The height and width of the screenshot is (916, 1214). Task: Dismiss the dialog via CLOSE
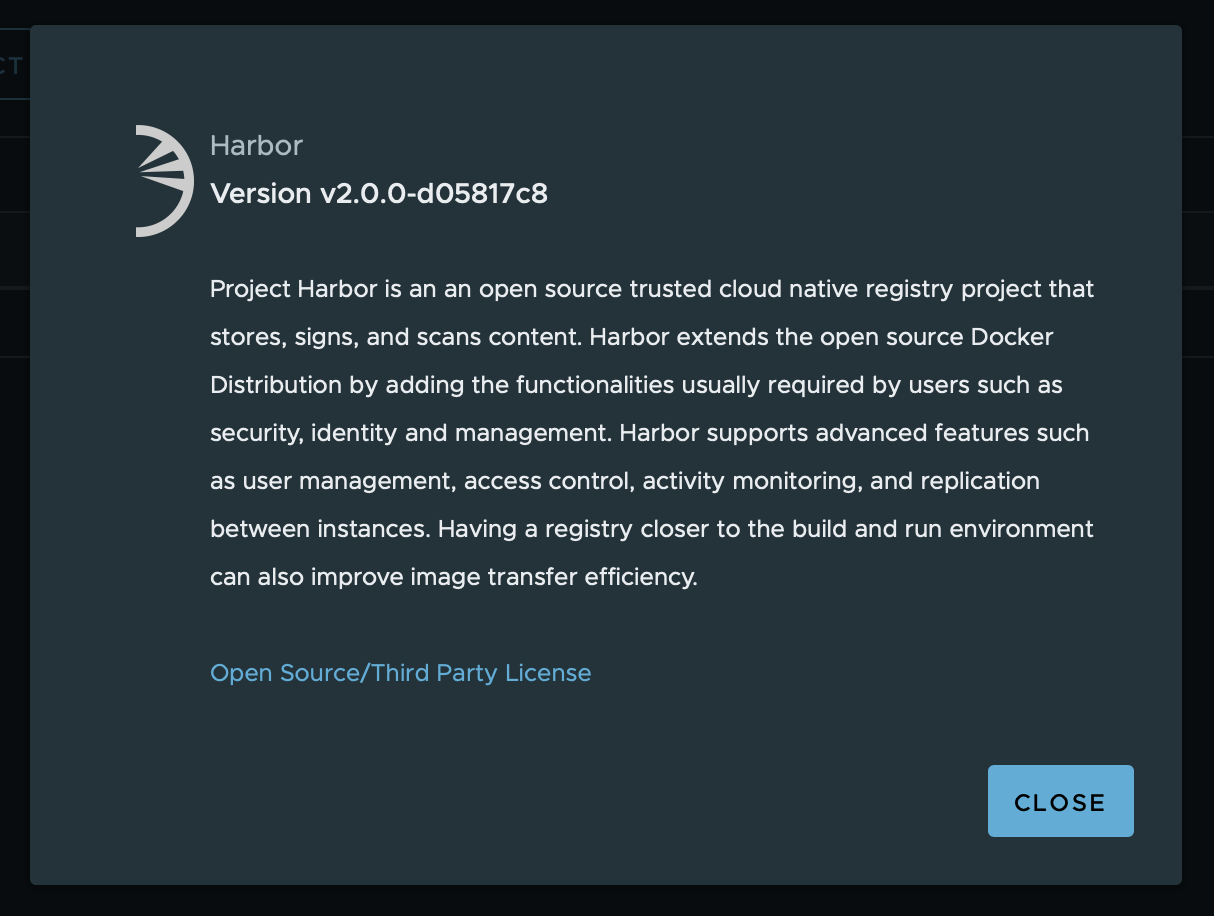(1060, 800)
